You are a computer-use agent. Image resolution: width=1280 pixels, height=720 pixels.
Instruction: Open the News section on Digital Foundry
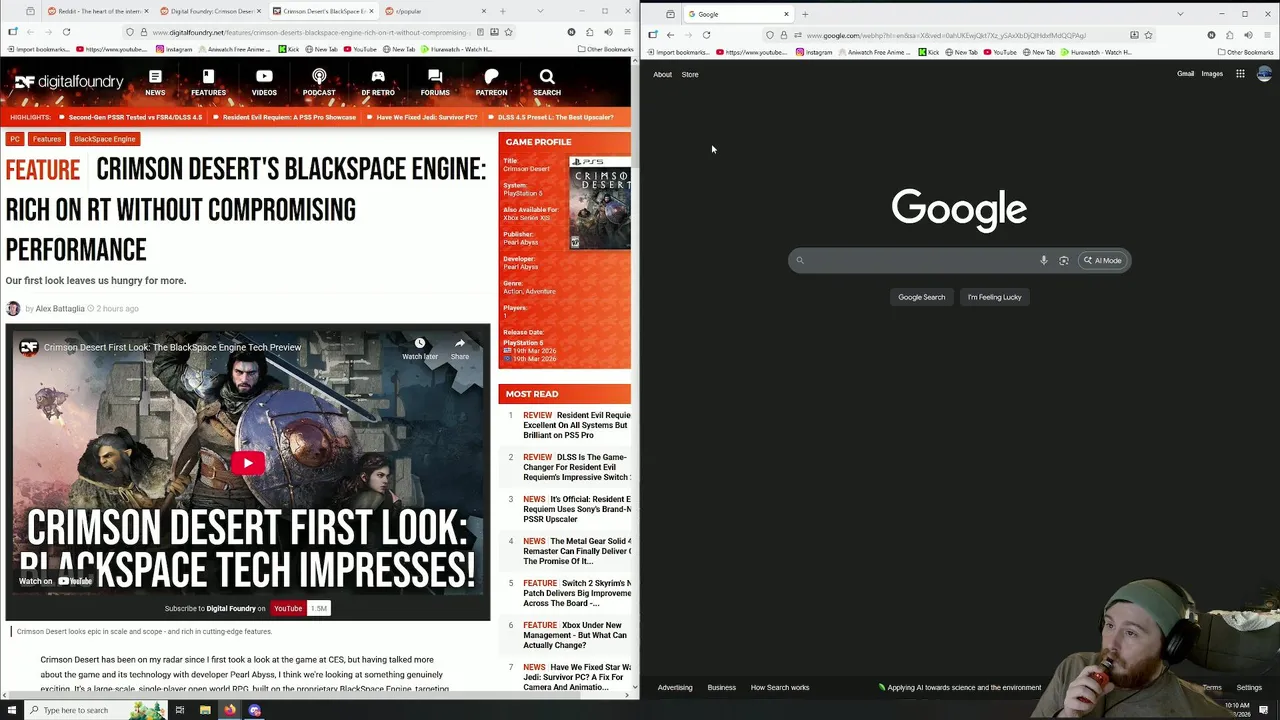pos(155,83)
